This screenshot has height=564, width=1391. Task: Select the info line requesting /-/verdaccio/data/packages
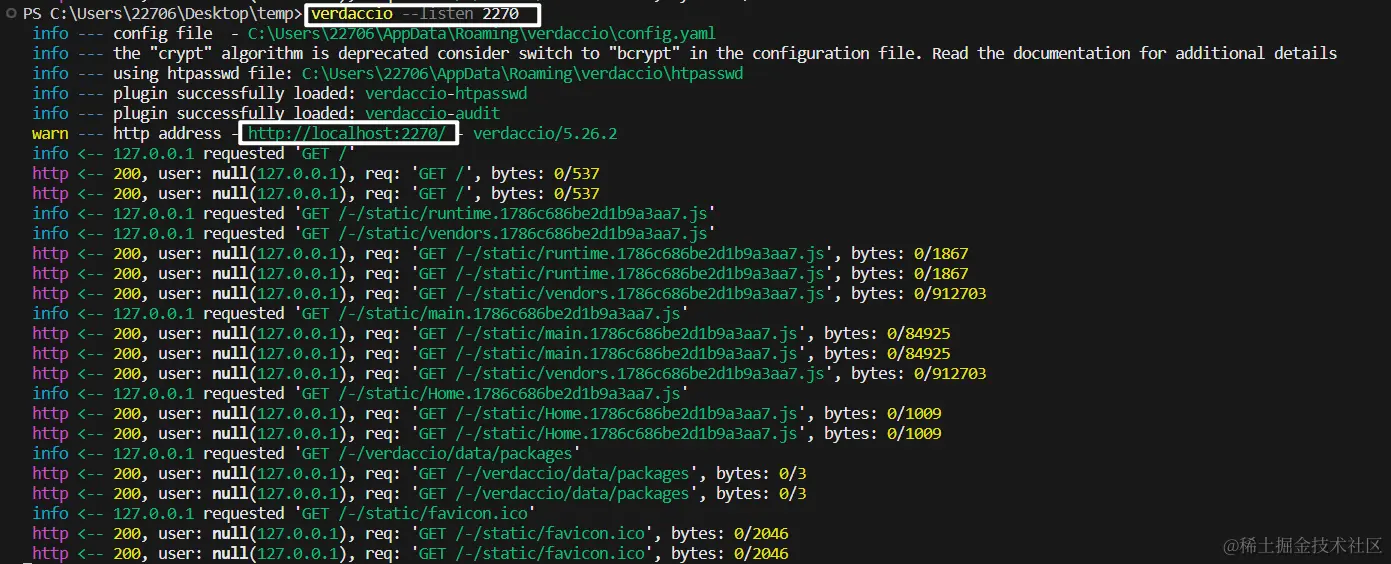pos(307,453)
